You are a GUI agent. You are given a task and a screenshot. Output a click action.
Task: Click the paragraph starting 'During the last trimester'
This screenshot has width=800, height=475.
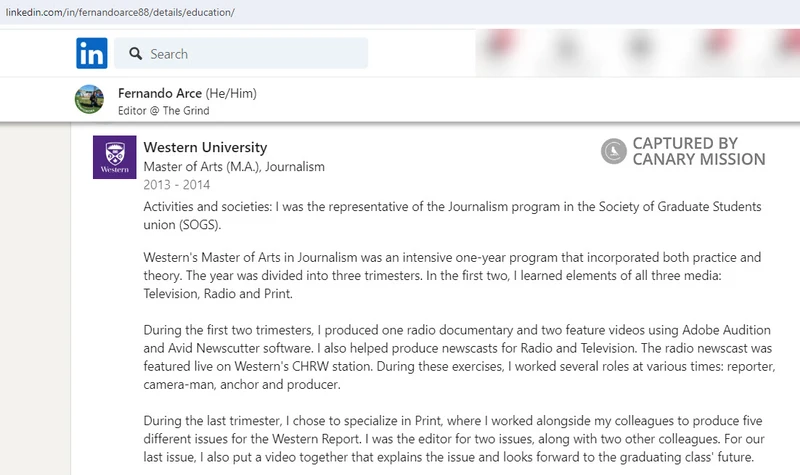454,439
